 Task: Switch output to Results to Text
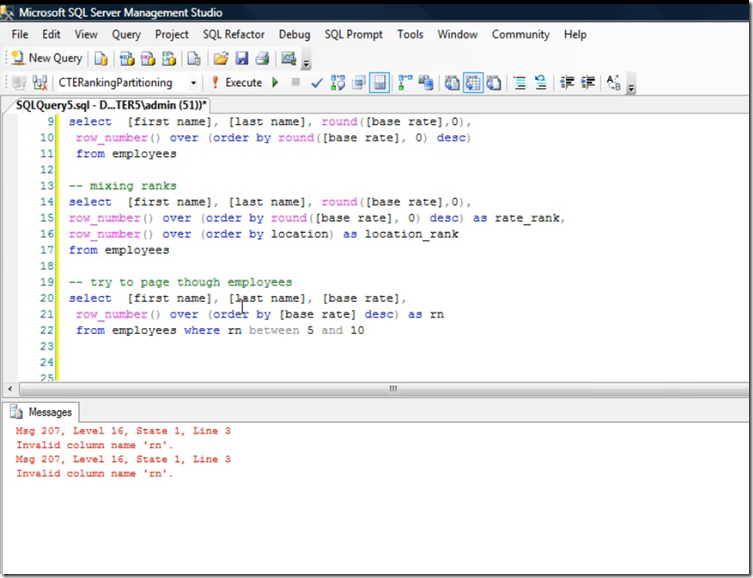tap(451, 83)
